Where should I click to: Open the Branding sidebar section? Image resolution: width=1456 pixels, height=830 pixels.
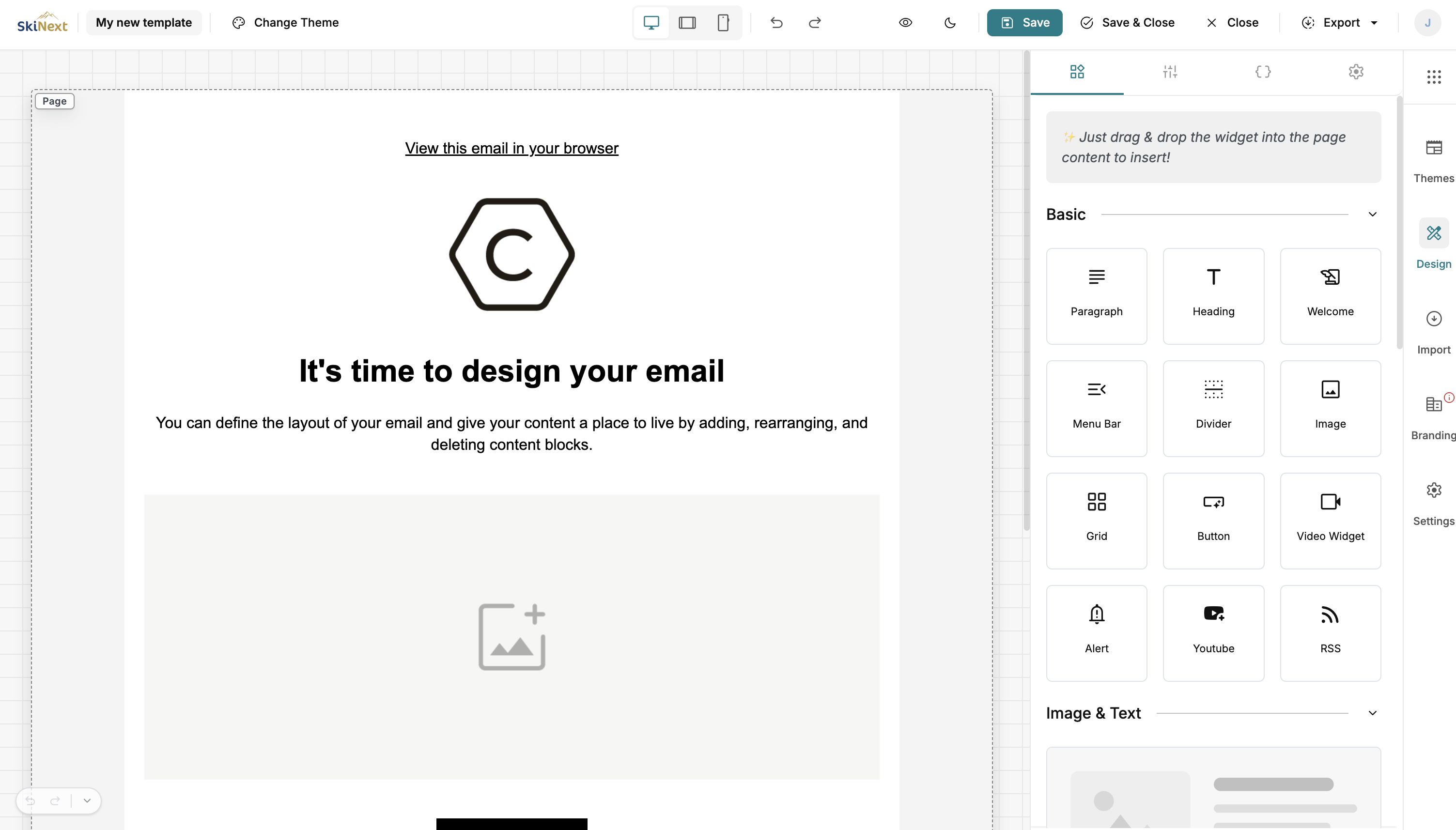(x=1434, y=418)
